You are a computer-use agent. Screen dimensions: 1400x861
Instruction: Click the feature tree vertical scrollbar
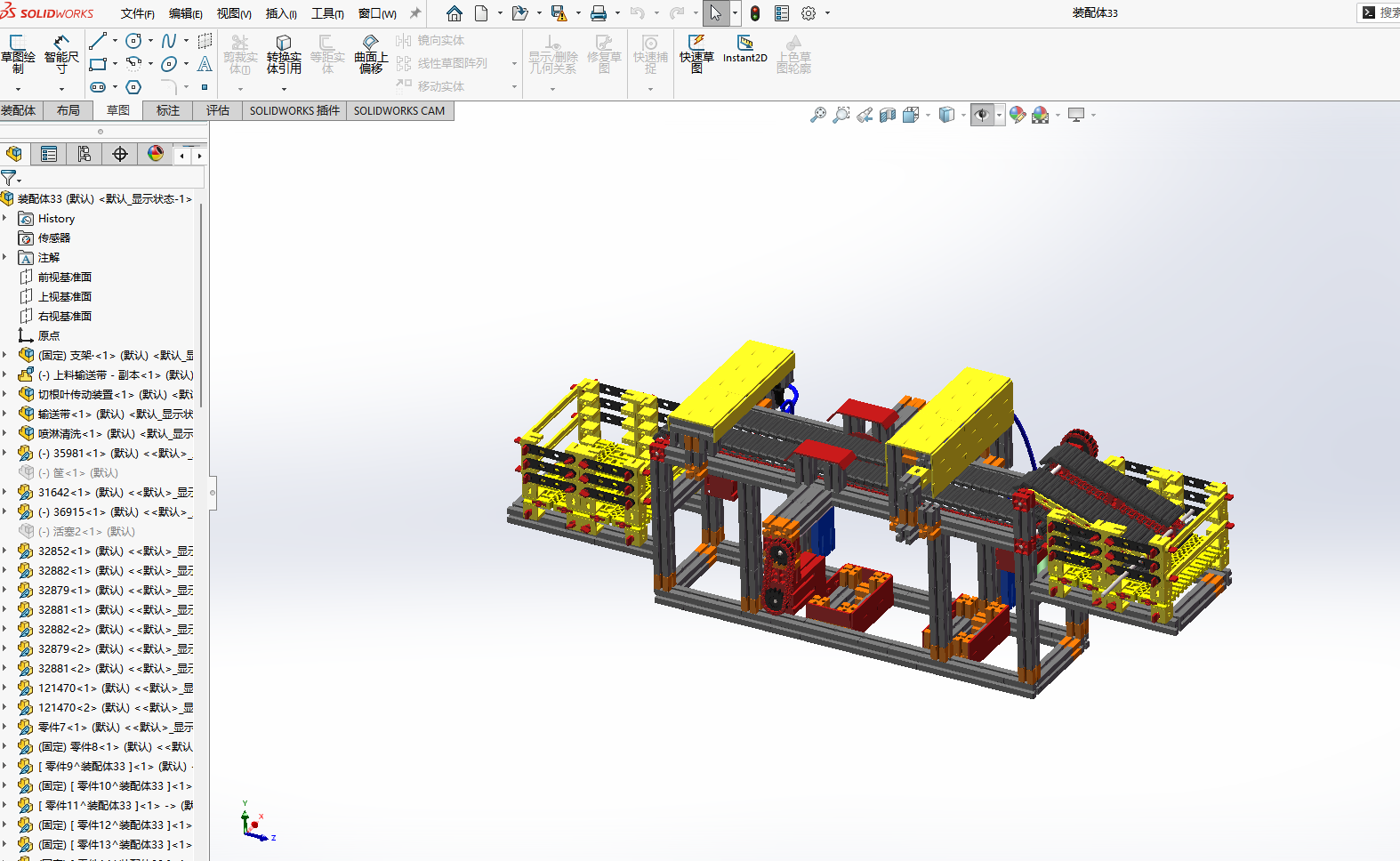point(201,307)
